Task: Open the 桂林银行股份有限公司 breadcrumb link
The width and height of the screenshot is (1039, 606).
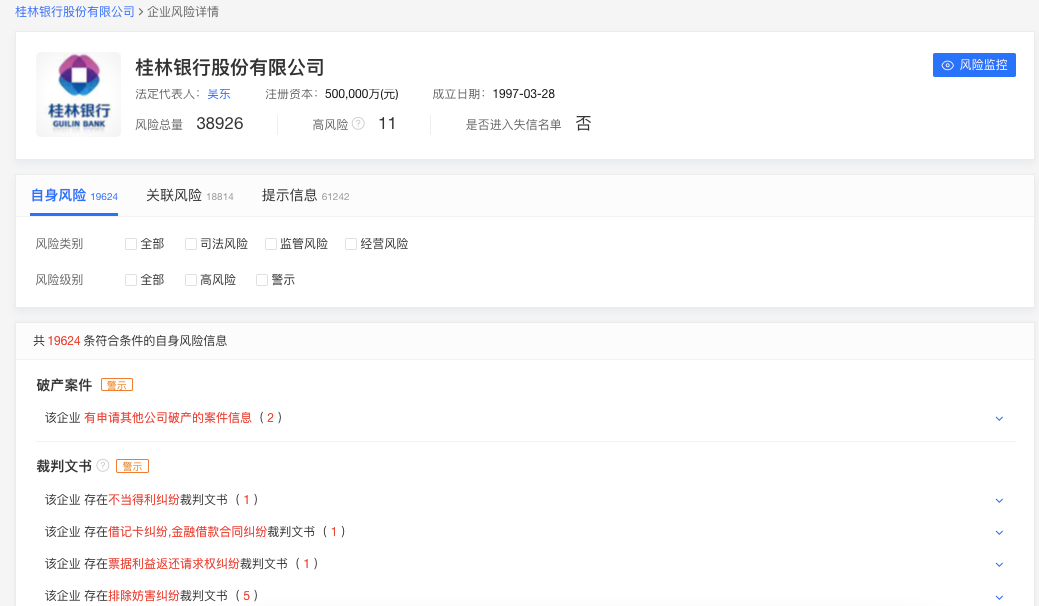Action: (75, 12)
